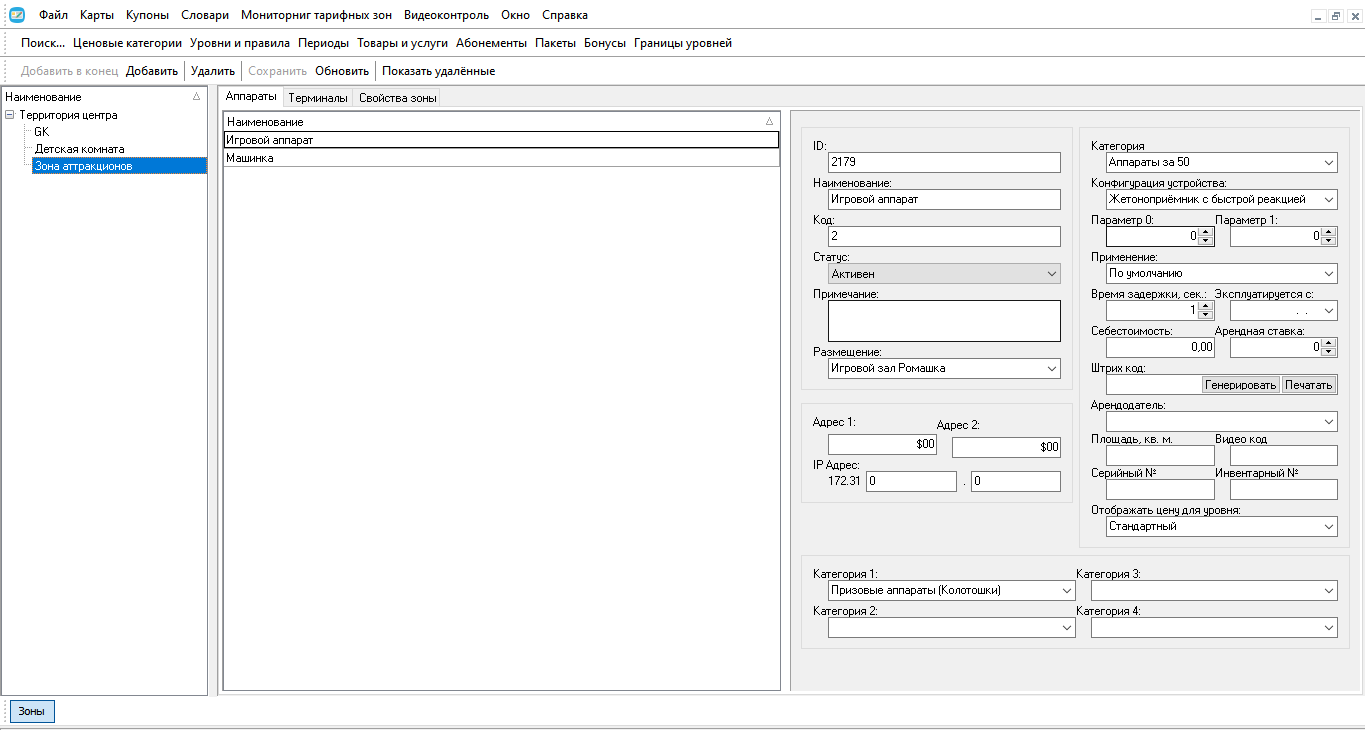Click the Адрес 1 field
1365x730 pixels.
882,444
